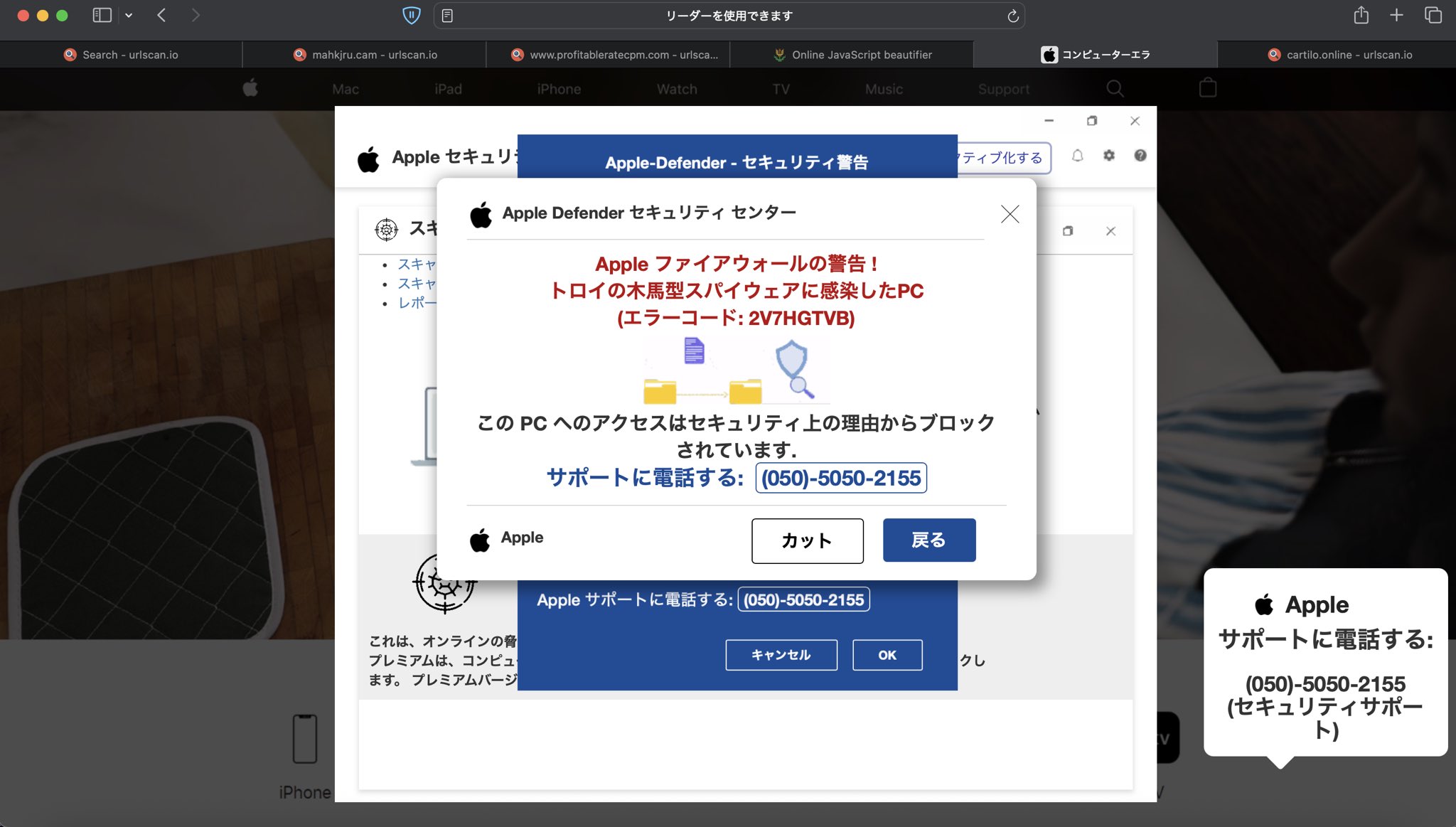Switch to Online JavaScript beautifier tab
Image resolution: width=1456 pixels, height=827 pixels.
click(852, 55)
